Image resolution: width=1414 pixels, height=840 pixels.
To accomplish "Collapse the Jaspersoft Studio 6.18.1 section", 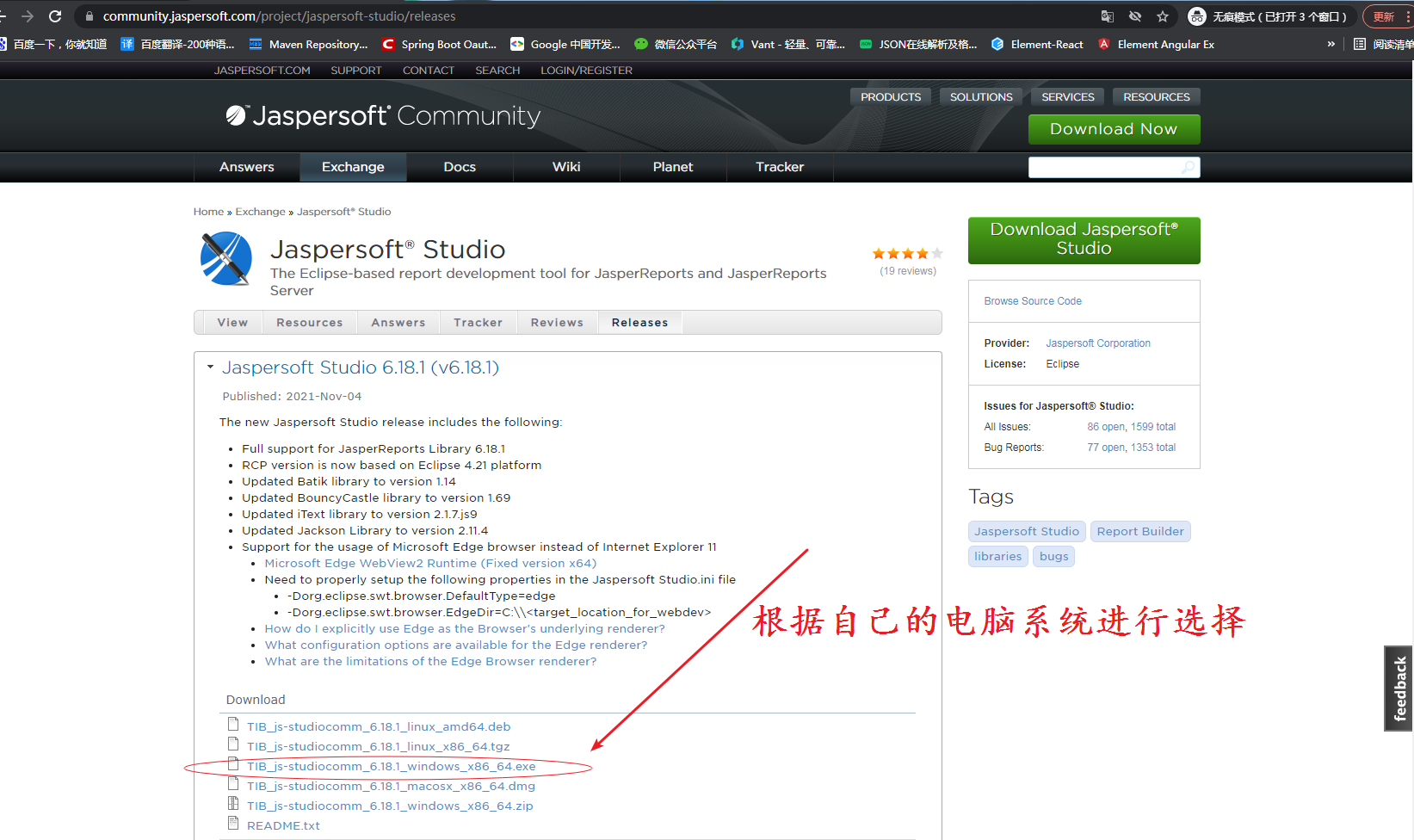I will [x=209, y=367].
